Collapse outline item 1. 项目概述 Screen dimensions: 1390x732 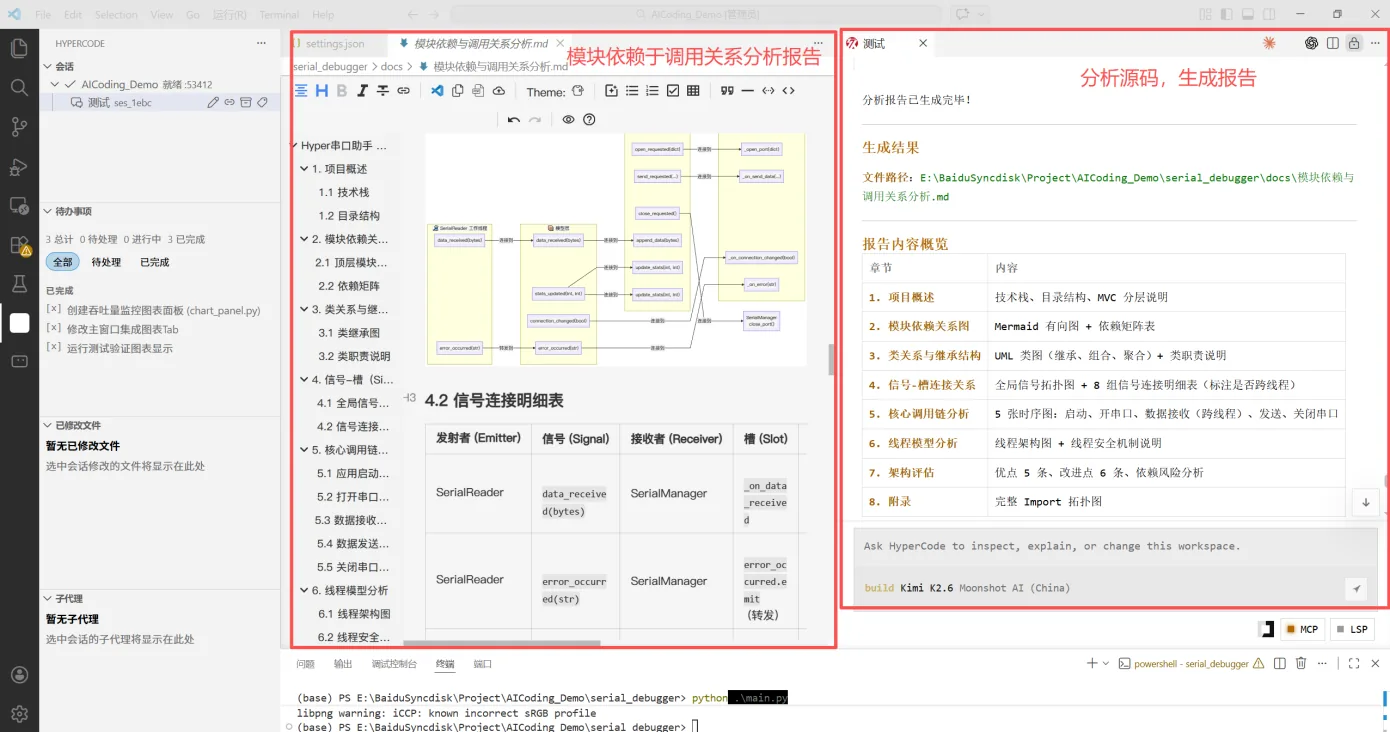304,169
